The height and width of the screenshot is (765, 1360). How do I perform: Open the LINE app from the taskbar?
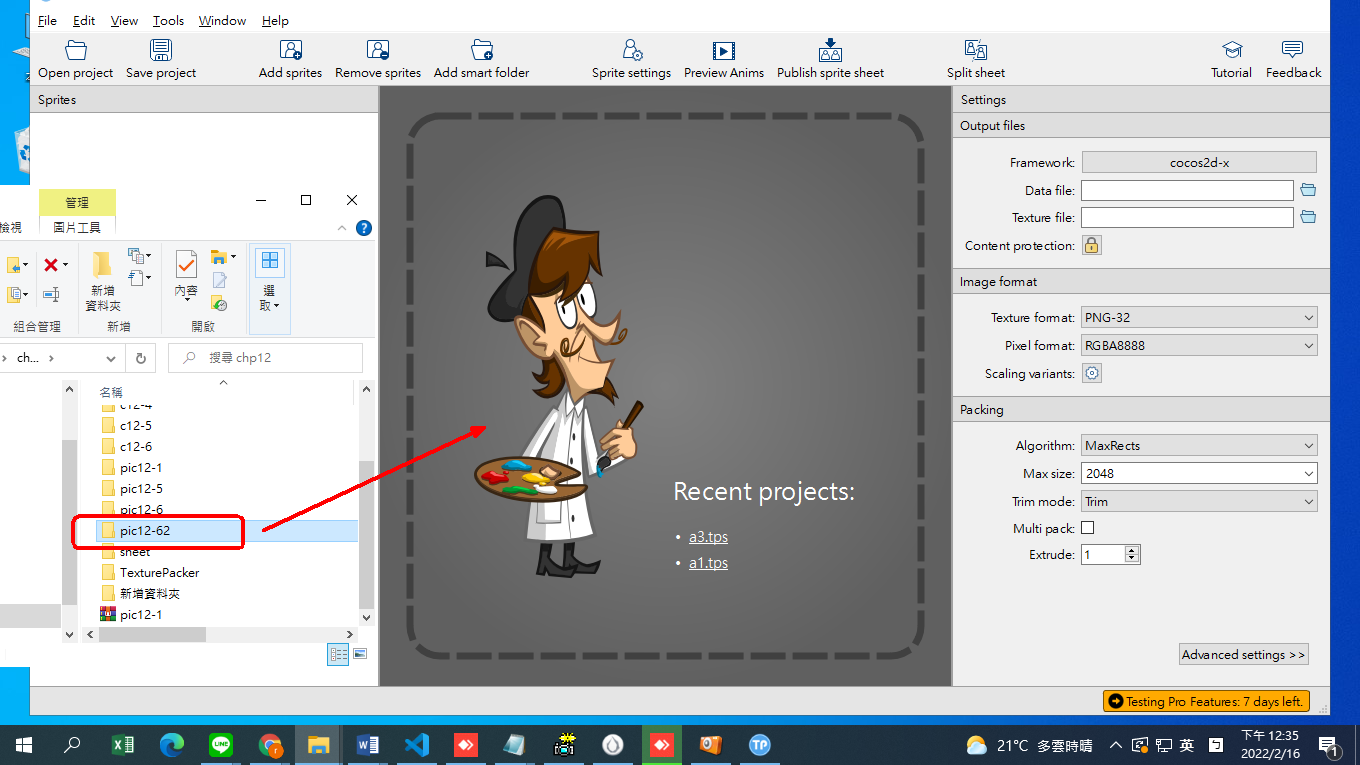pos(221,745)
